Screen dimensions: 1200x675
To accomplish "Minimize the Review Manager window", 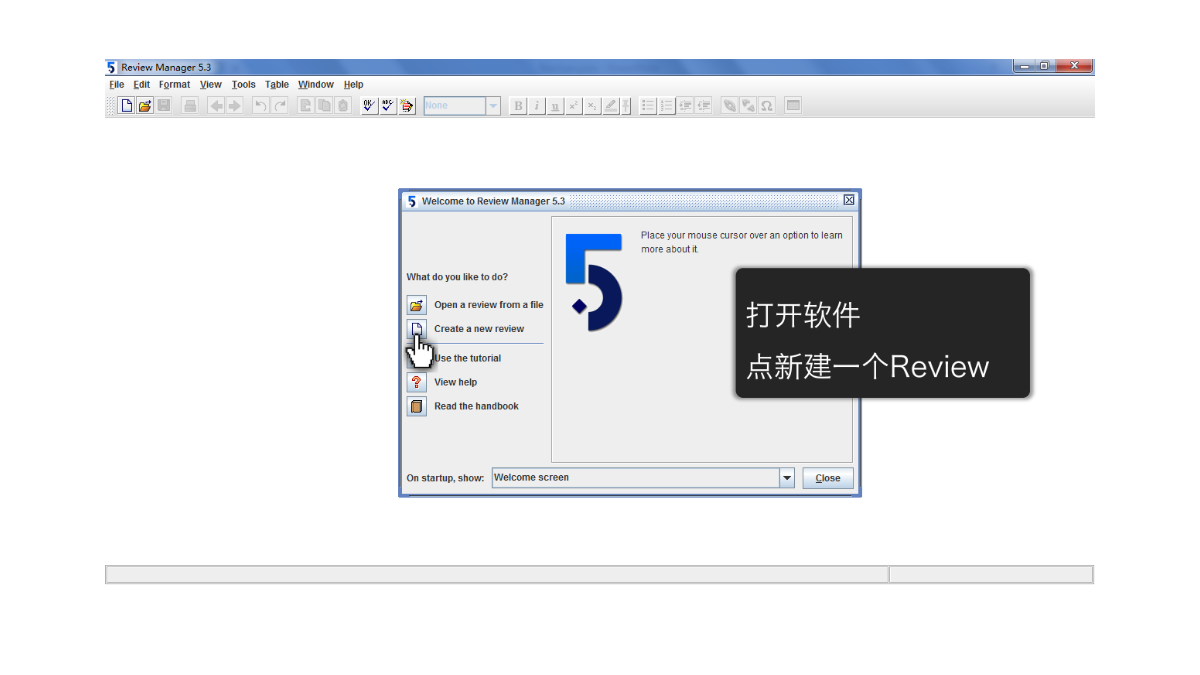I will coord(1025,66).
